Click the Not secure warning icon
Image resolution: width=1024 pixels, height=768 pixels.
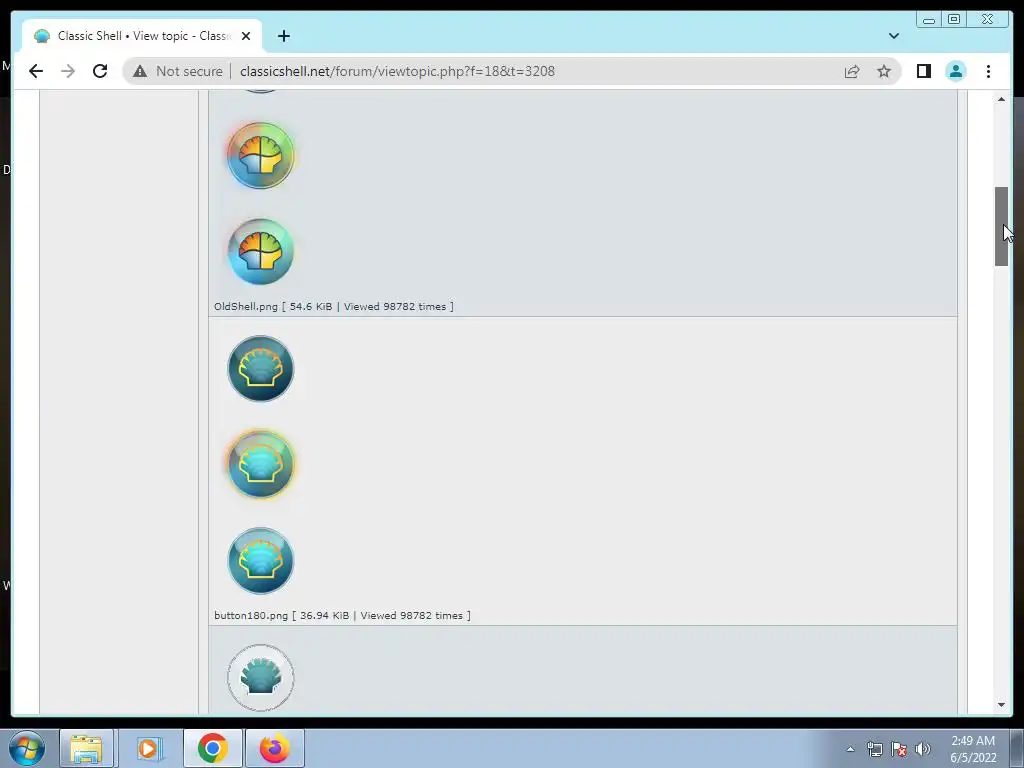(140, 71)
